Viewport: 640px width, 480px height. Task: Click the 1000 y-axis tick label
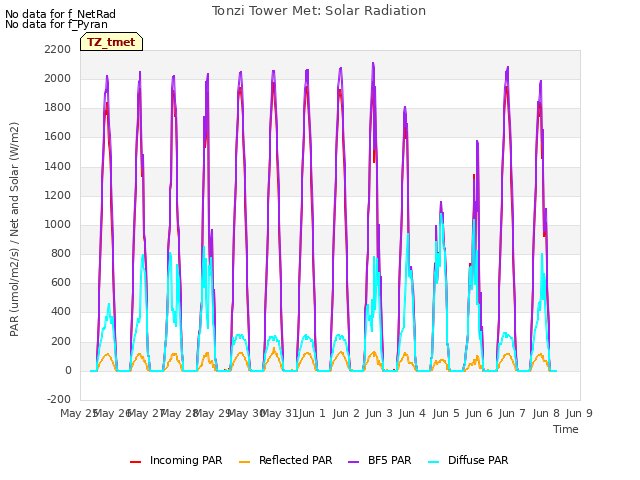pyautogui.click(x=58, y=224)
